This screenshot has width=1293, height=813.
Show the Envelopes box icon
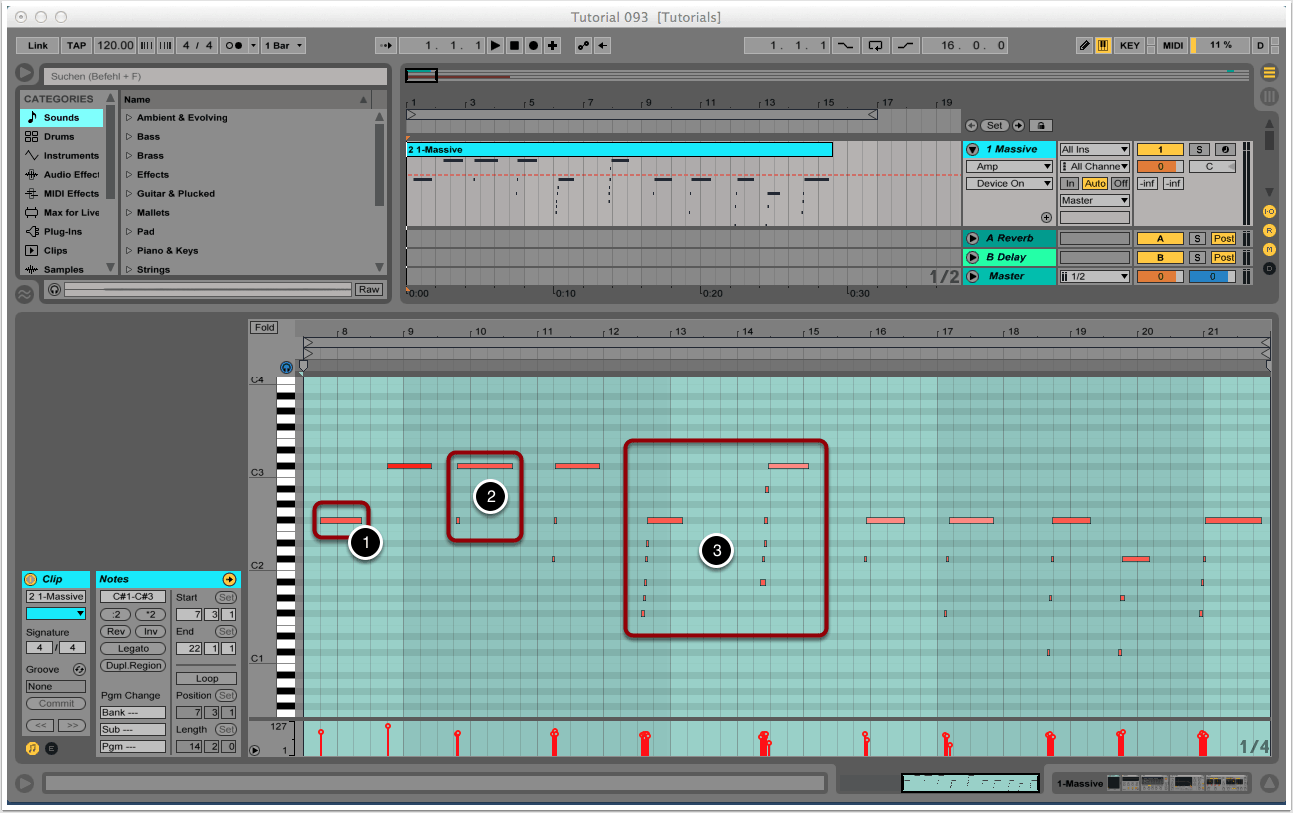[52, 747]
